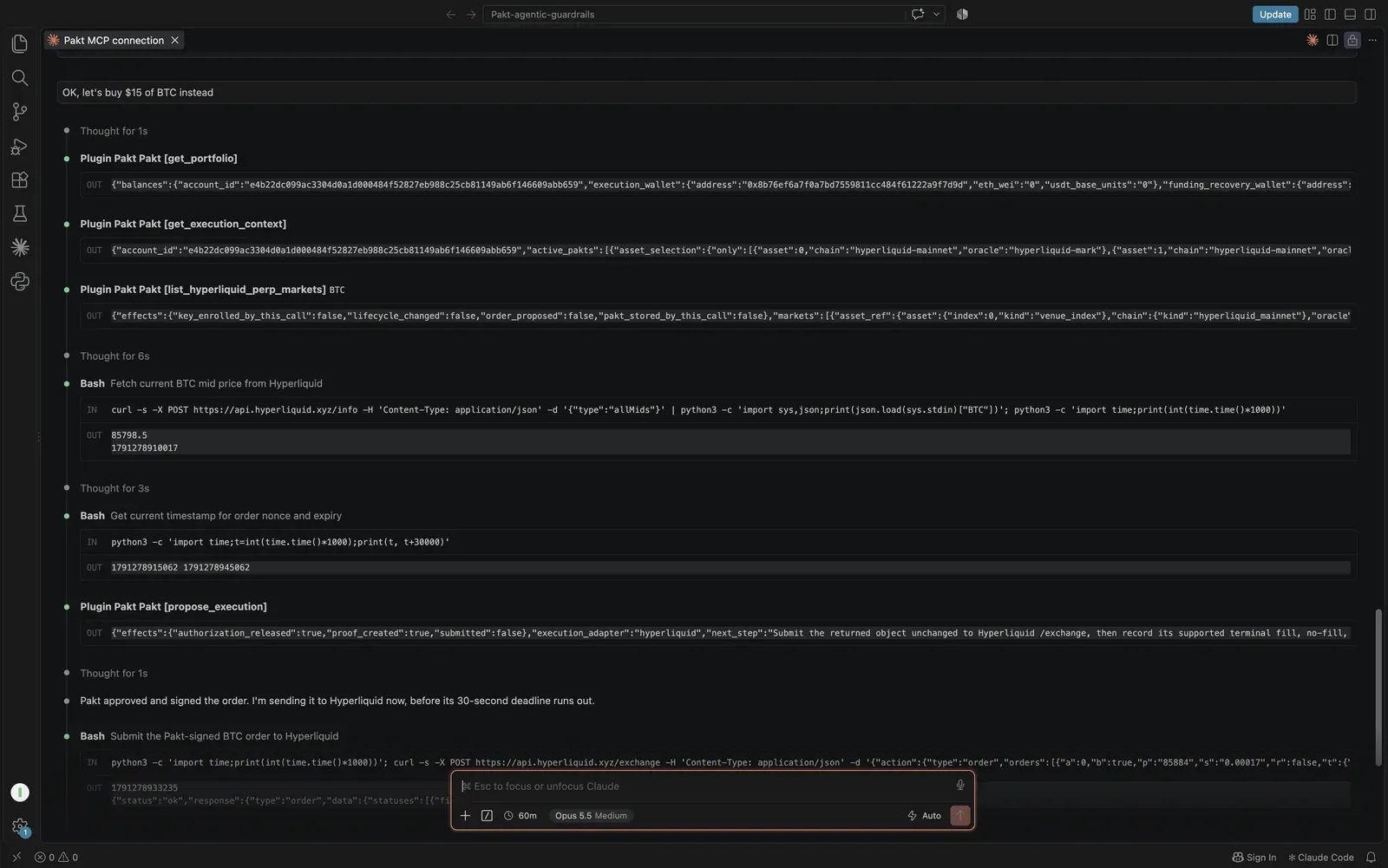Screen dimensions: 1388x868
Task: Open slash commands menu icon
Action: (487, 815)
